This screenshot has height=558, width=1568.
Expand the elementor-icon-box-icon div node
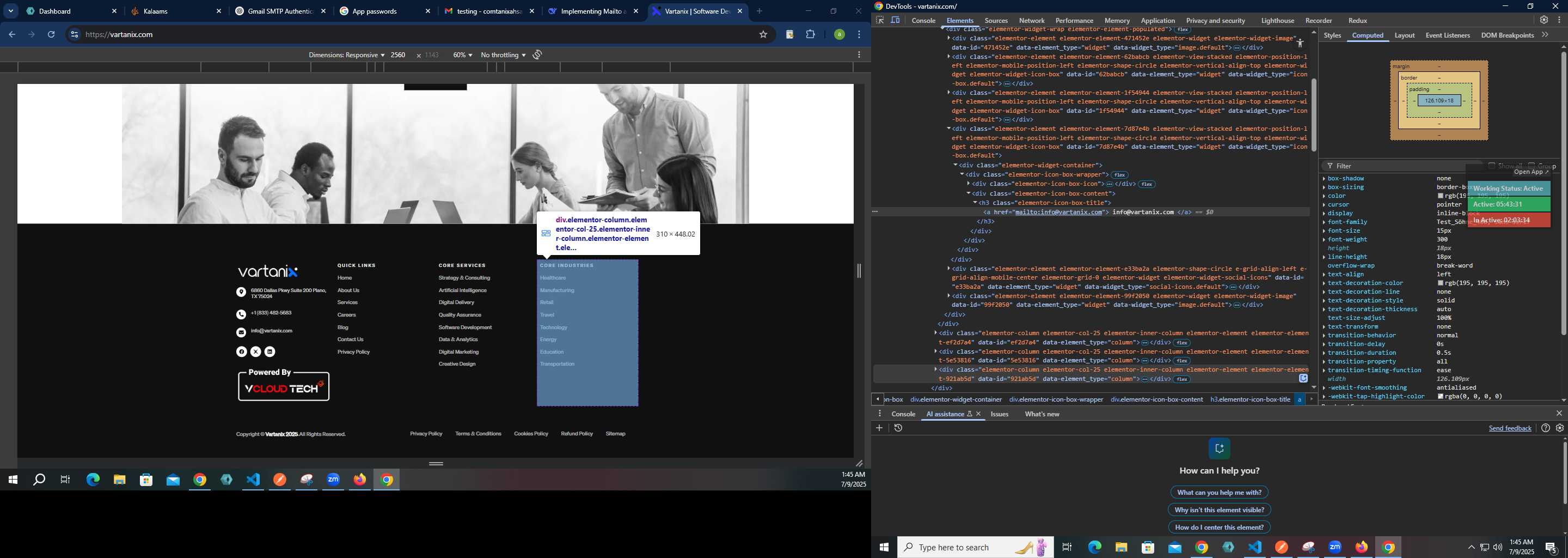coord(969,184)
